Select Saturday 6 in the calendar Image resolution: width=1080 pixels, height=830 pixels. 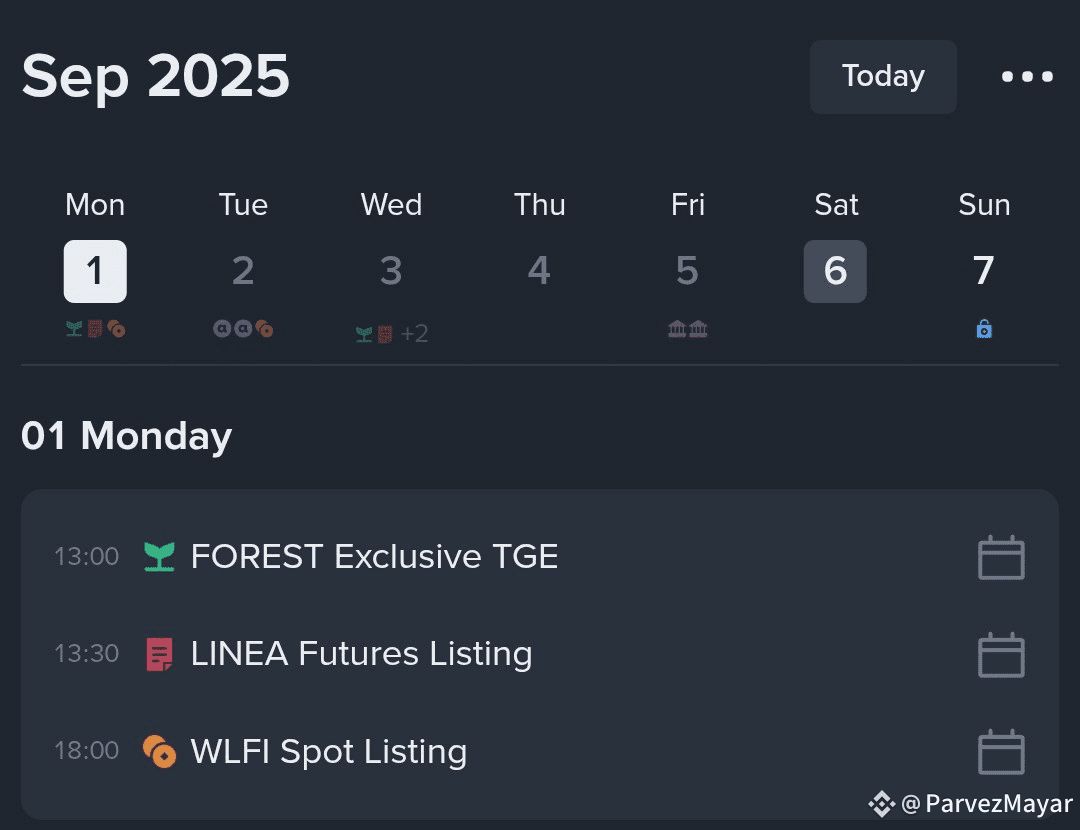tap(835, 271)
